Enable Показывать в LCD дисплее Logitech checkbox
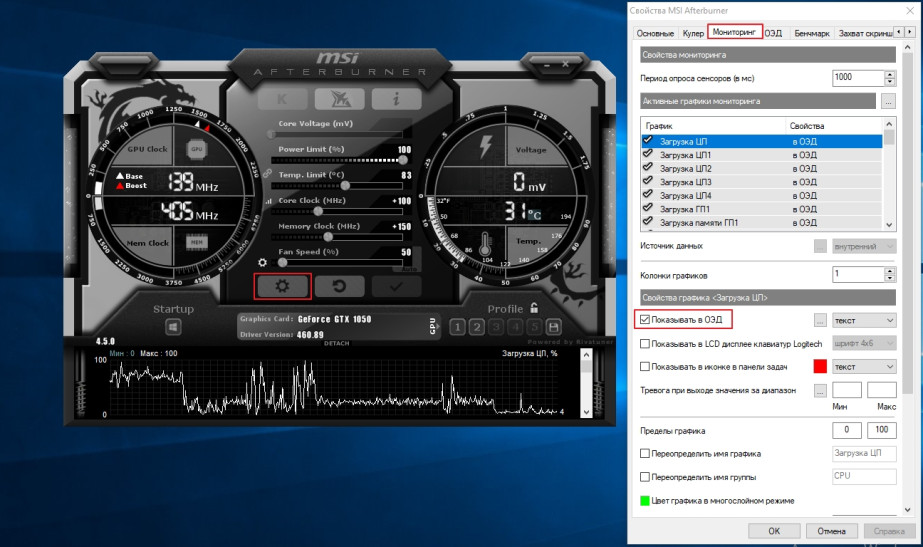 [x=645, y=343]
